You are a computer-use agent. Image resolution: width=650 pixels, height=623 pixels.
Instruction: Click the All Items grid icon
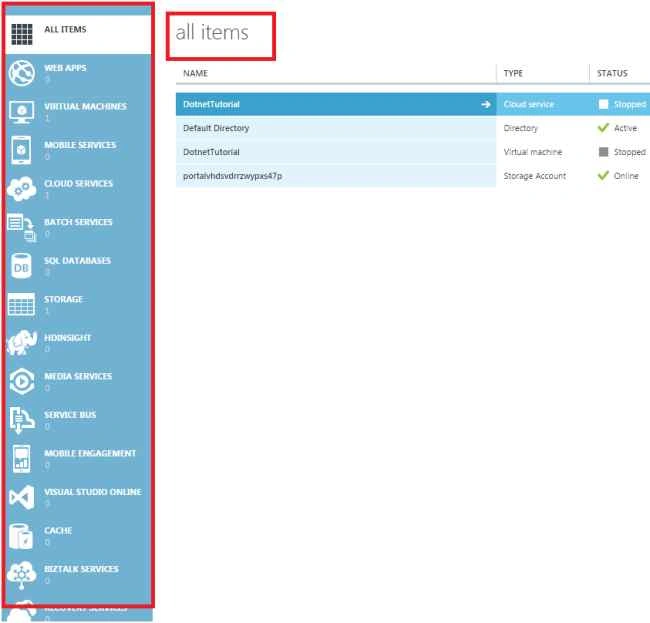point(22,34)
